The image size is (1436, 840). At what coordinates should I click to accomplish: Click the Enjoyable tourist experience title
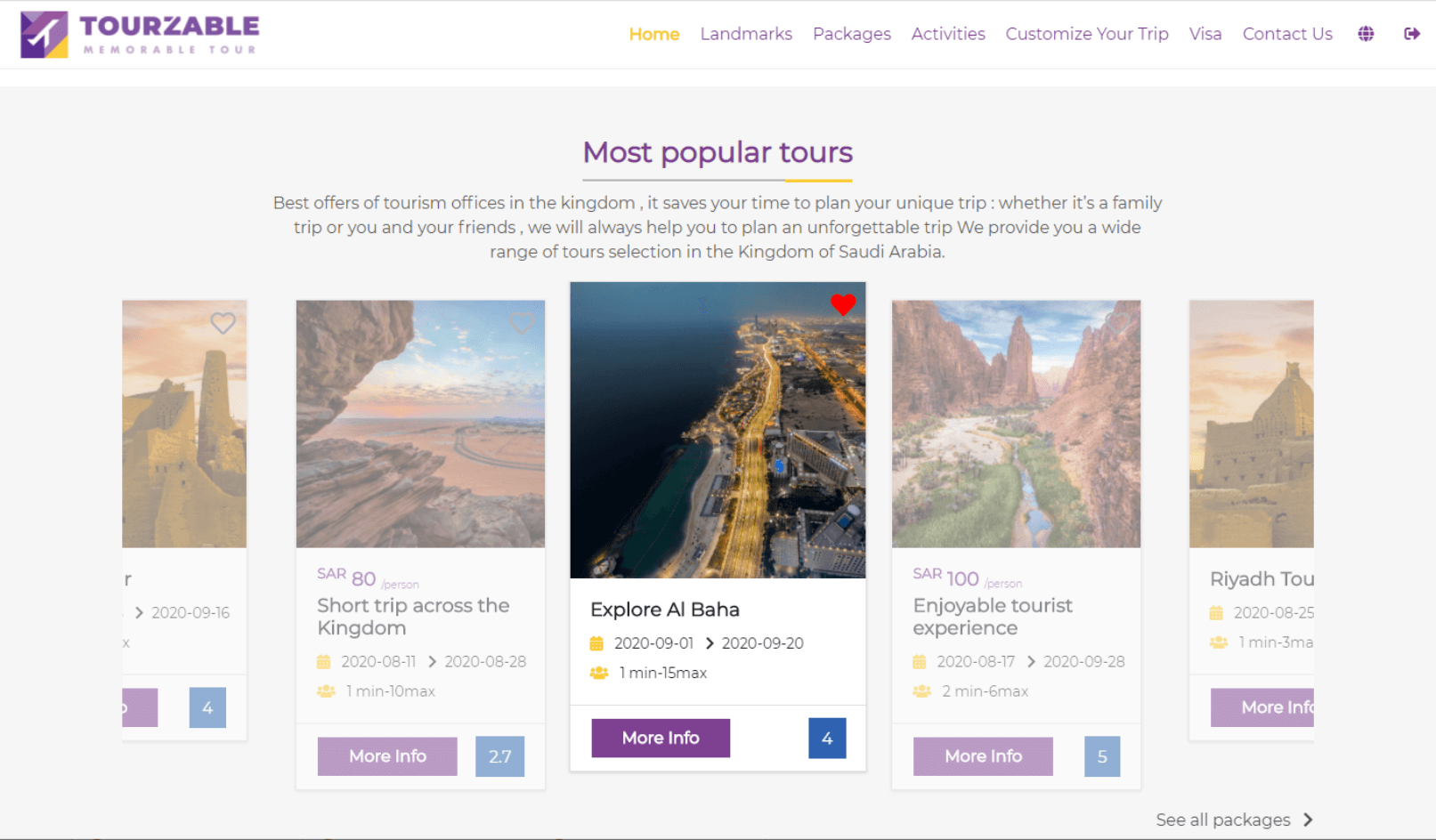click(993, 617)
